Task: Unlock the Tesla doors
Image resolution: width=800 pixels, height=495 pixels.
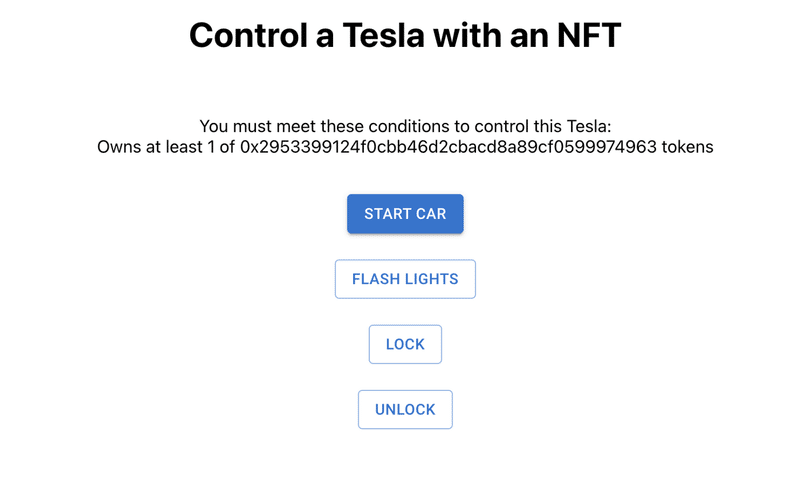Action: coord(405,410)
